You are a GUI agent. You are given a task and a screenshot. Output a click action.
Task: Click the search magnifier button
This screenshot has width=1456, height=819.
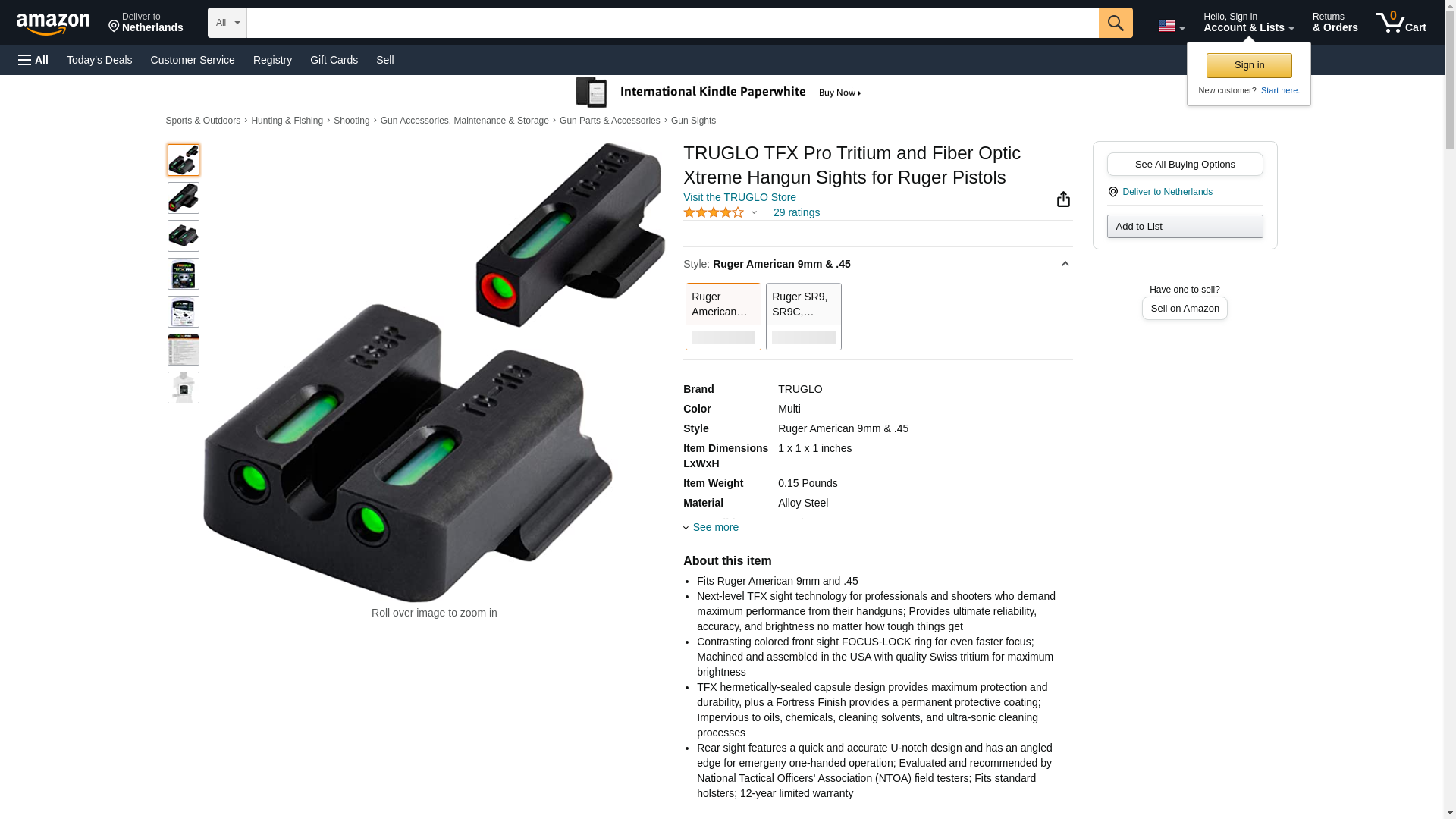tap(1116, 23)
